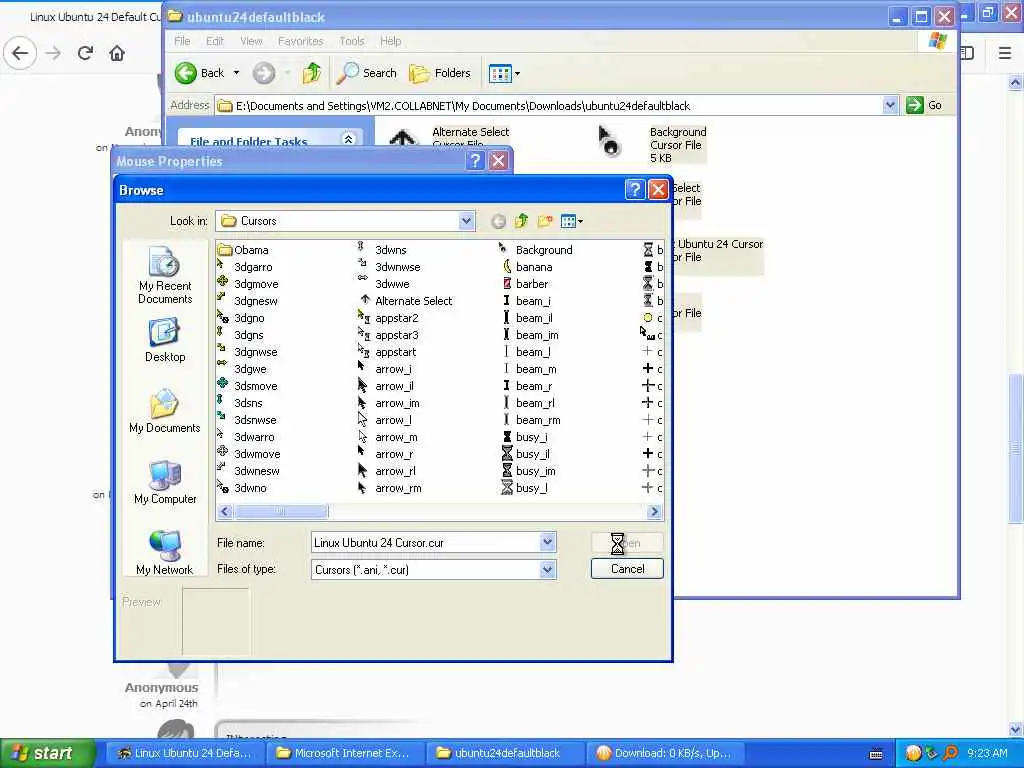Select the Alternate Select cursor file

[405, 300]
